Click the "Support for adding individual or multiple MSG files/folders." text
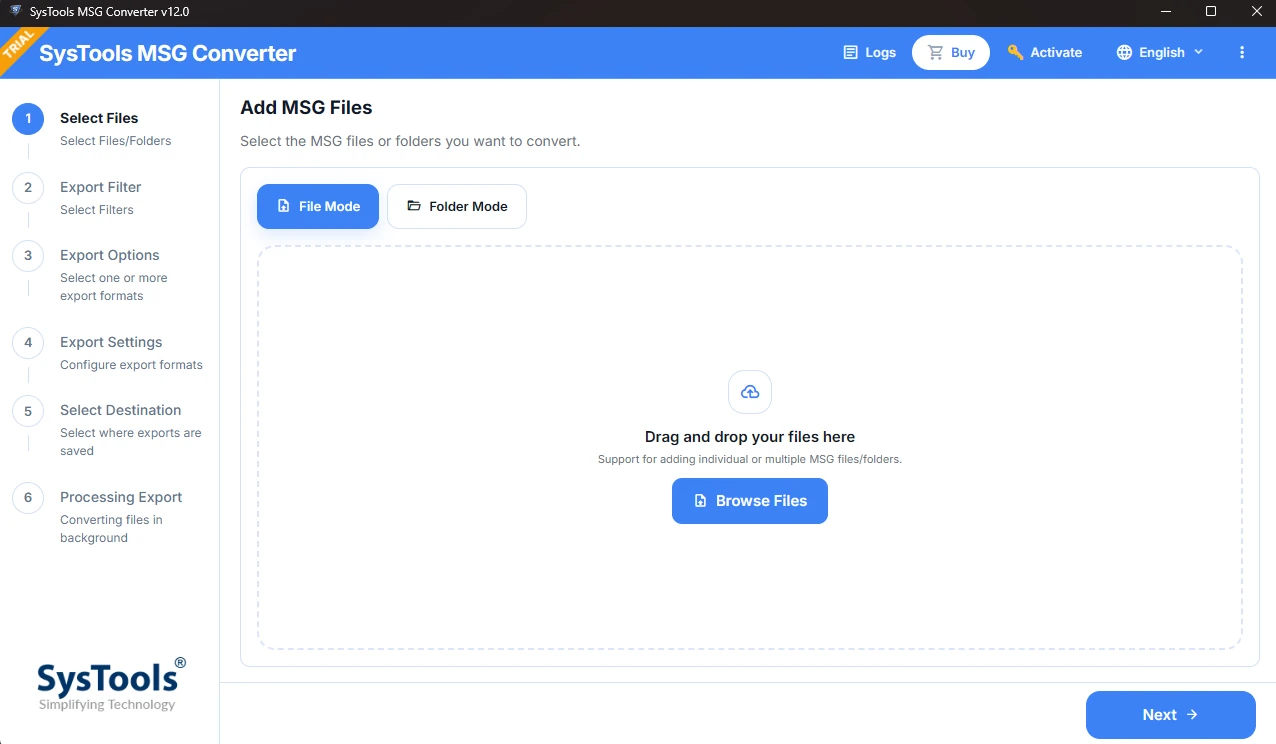Viewport: 1276px width, 744px height. tap(750, 459)
